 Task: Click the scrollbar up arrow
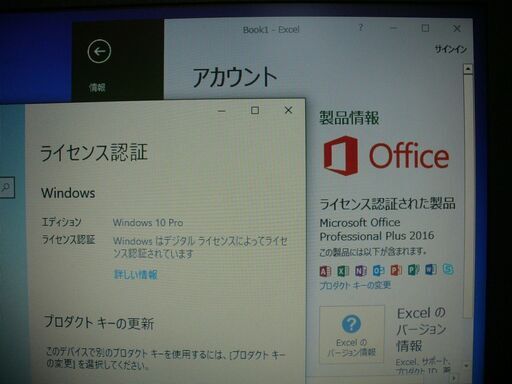468,69
